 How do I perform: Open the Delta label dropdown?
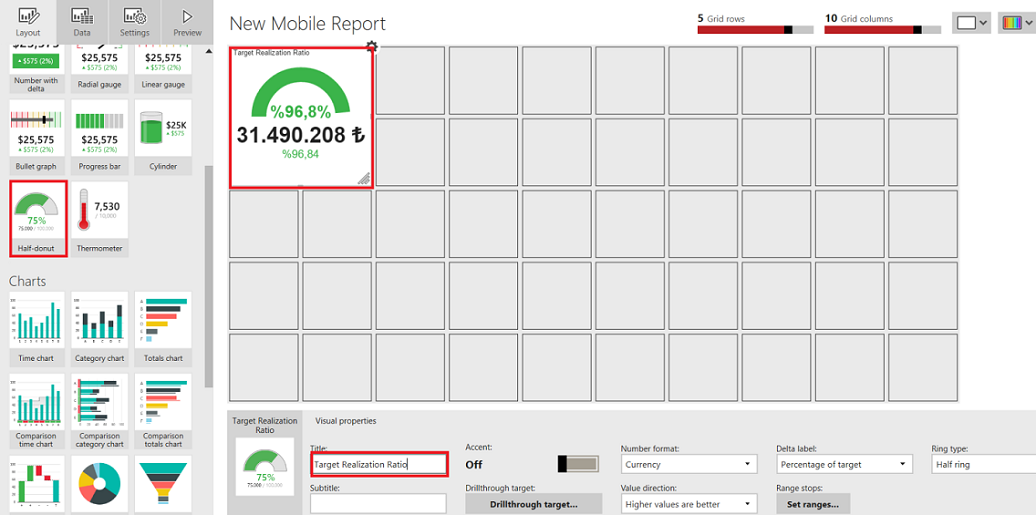844,464
